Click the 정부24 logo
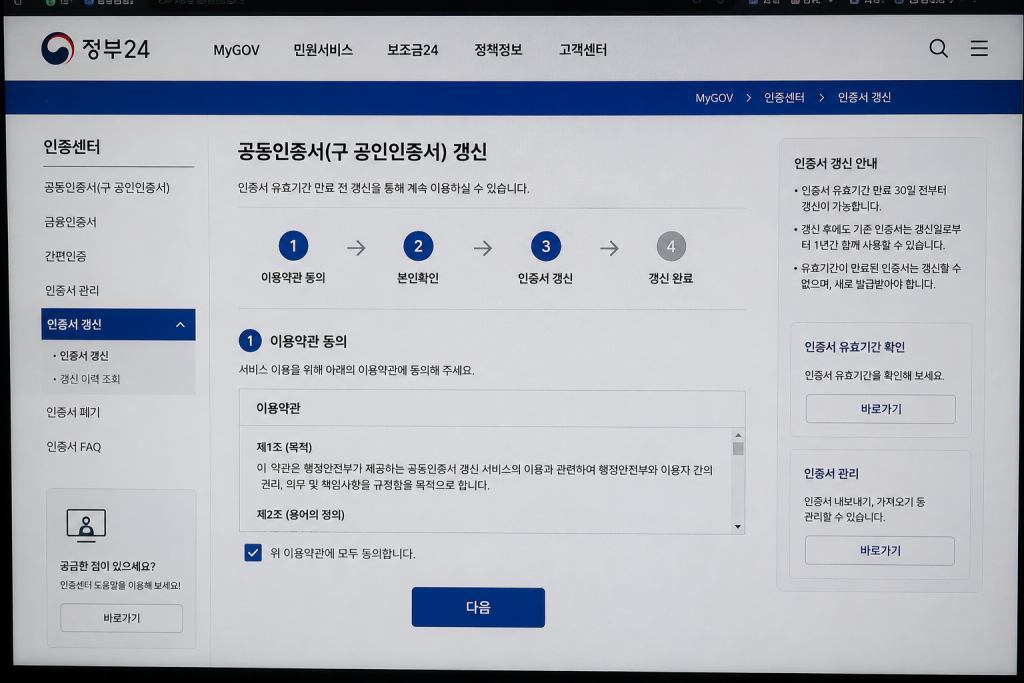Image resolution: width=1024 pixels, height=683 pixels. point(95,49)
